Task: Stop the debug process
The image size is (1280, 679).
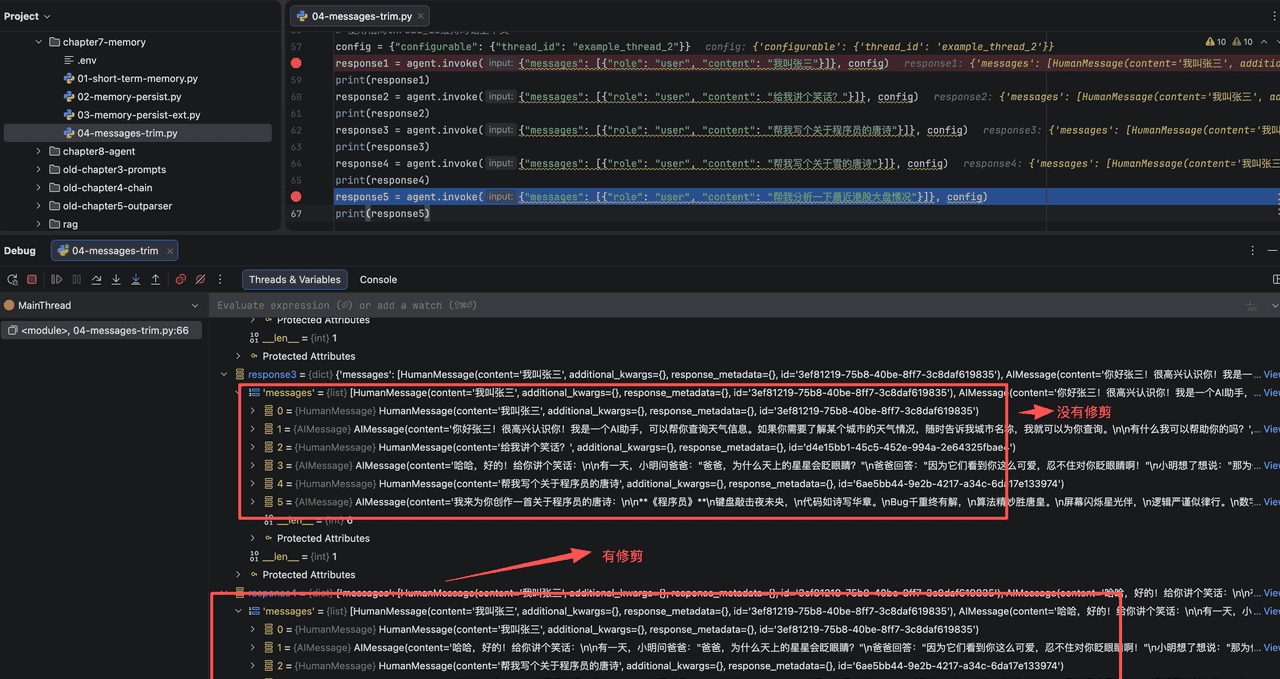Action: click(32, 279)
